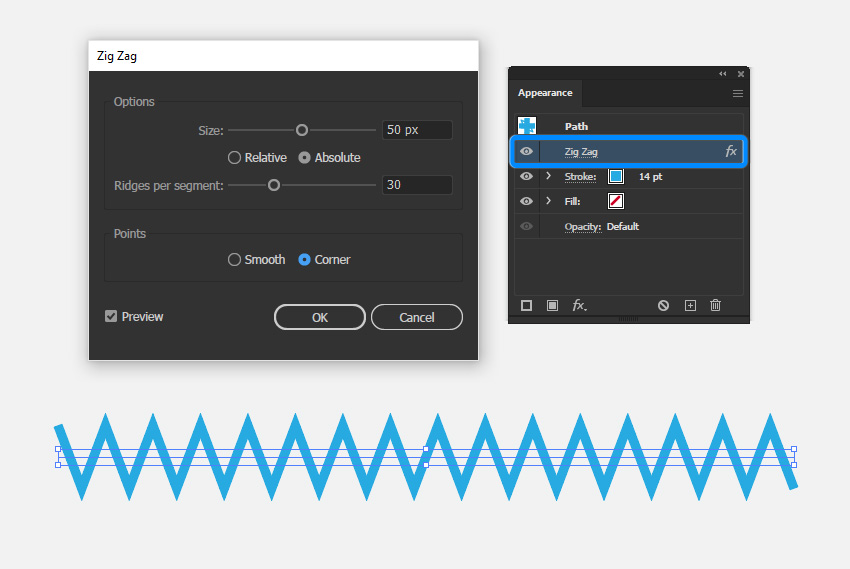
Task: Hide the Zig Zag effect visibility
Action: point(527,151)
